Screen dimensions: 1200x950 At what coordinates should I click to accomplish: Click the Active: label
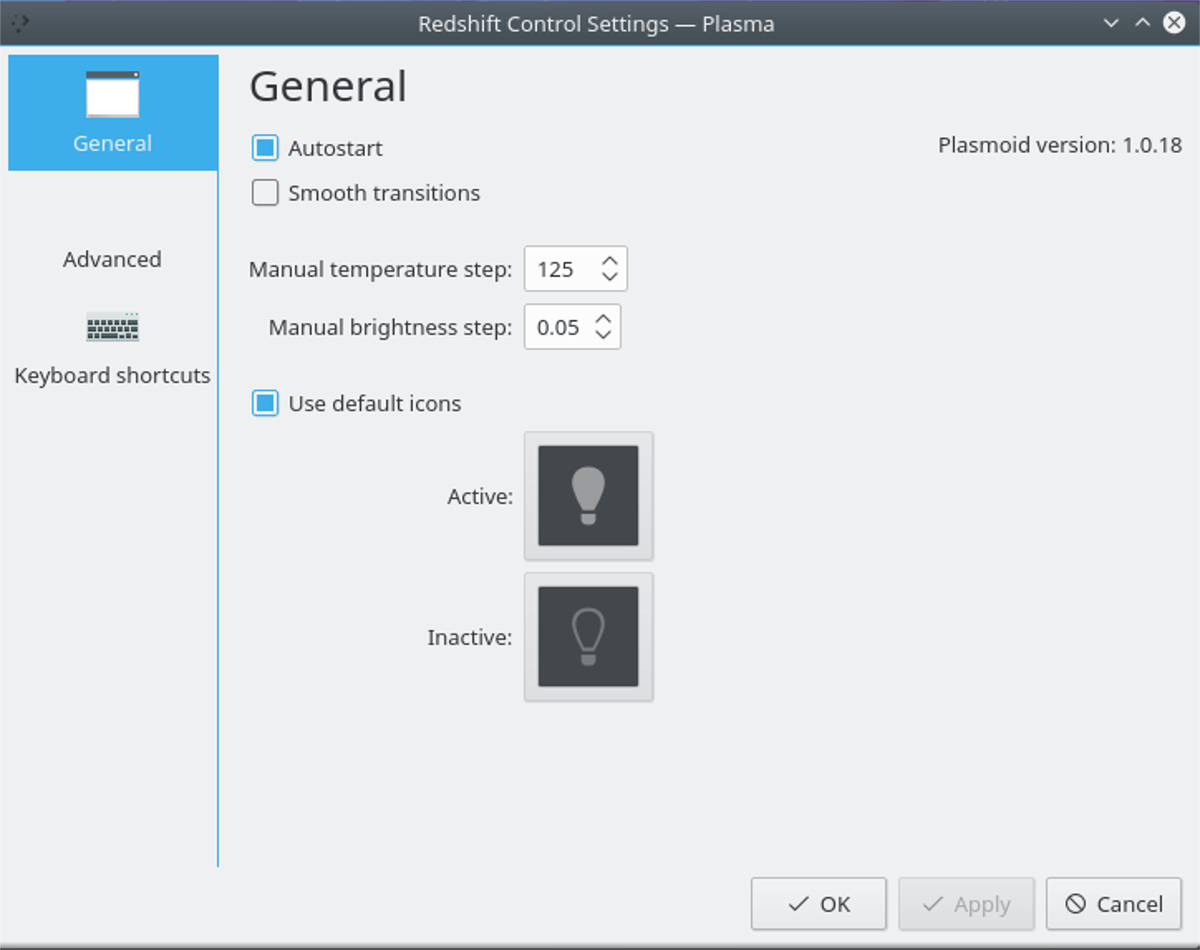[x=480, y=496]
